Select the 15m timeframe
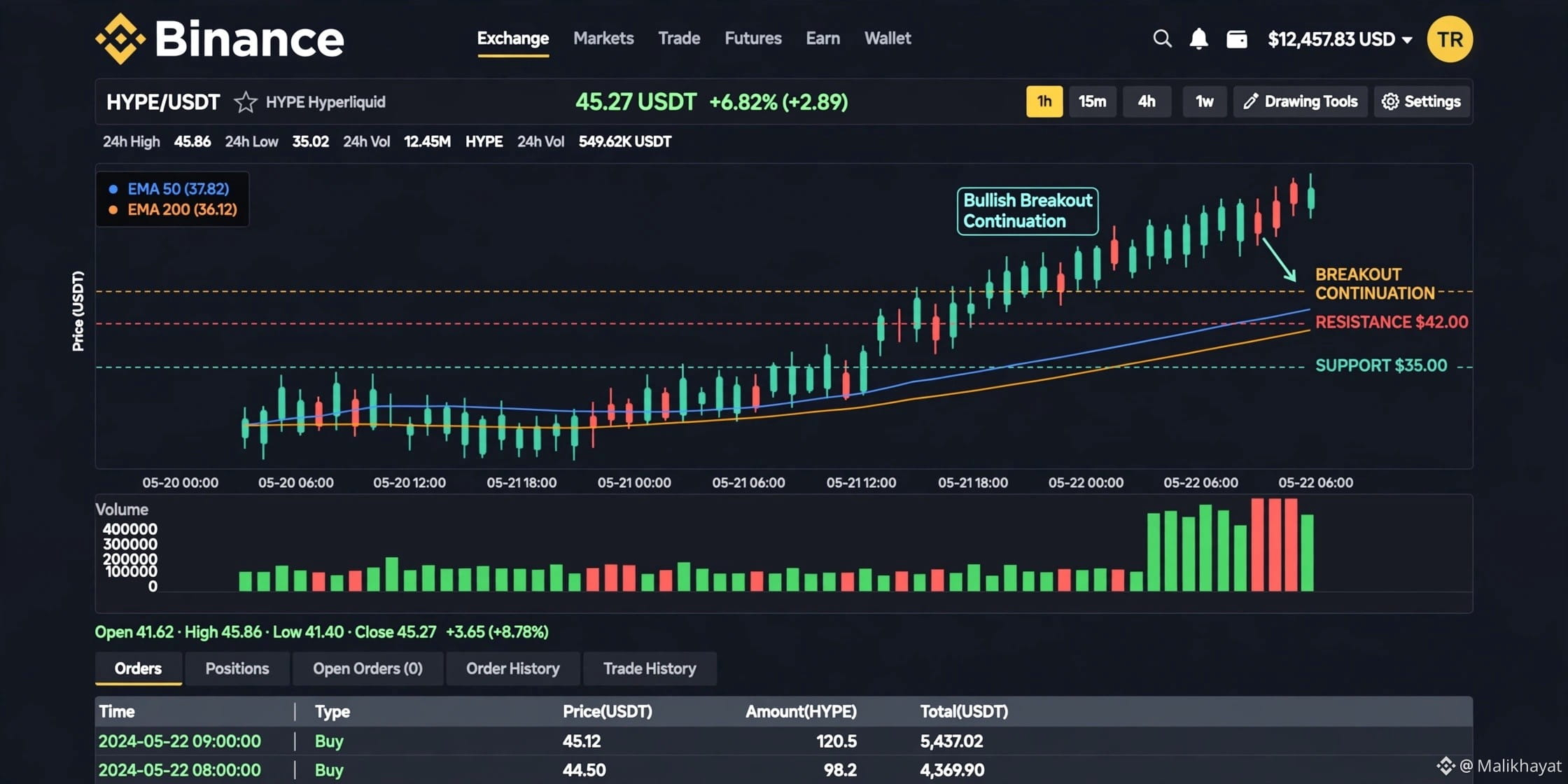This screenshot has height=784, width=1568. [1092, 101]
